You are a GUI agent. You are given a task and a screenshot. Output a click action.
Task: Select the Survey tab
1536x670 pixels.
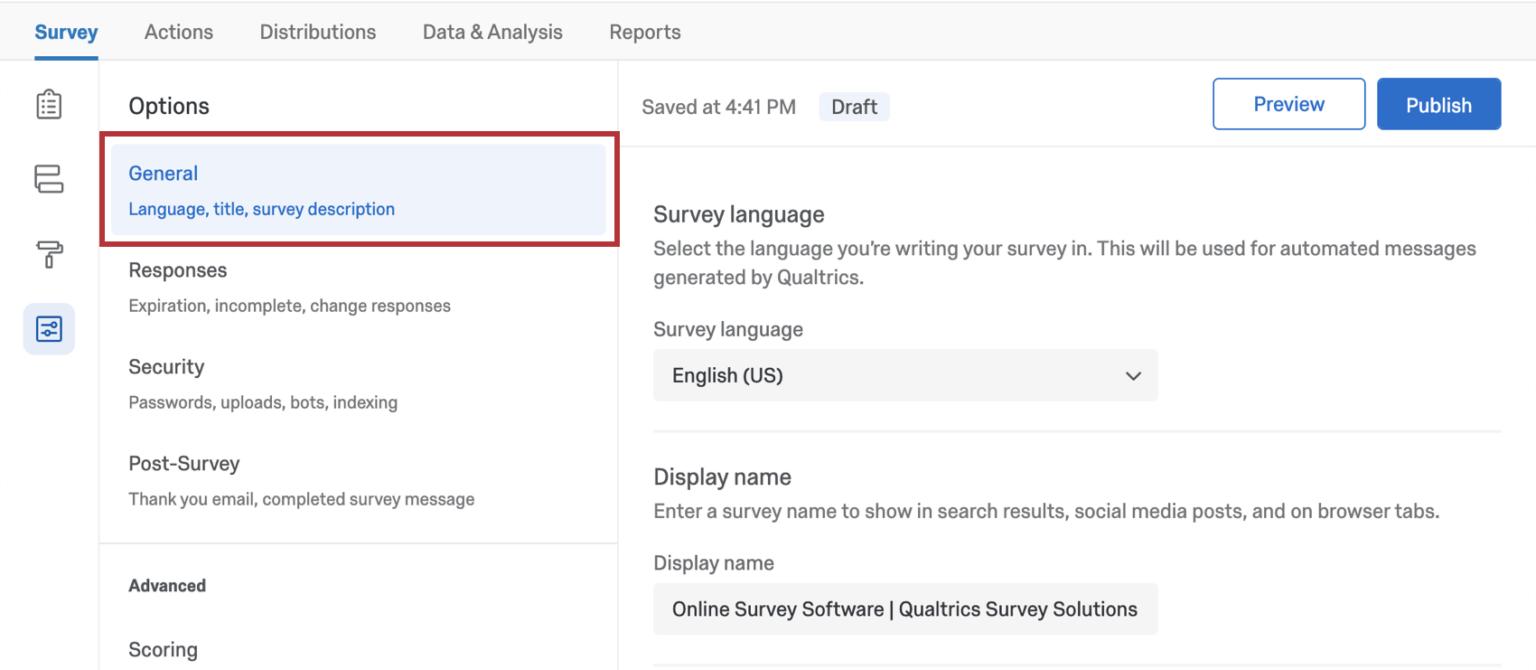pos(66,31)
